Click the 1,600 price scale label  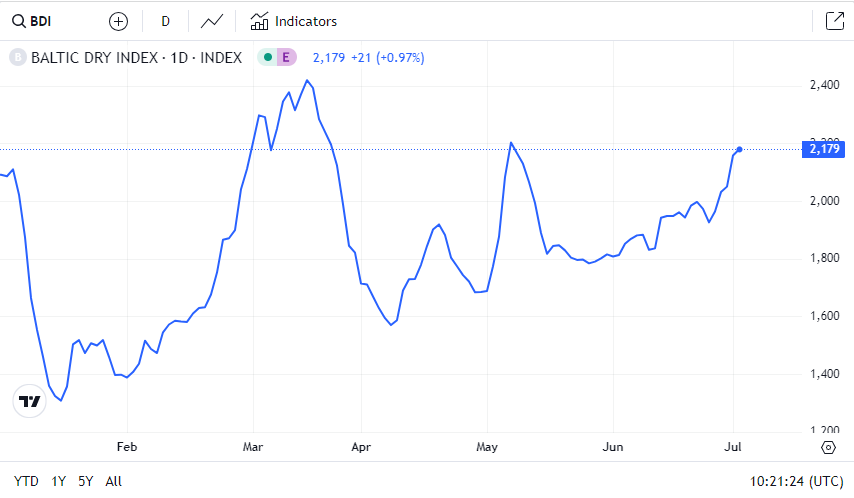(825, 316)
